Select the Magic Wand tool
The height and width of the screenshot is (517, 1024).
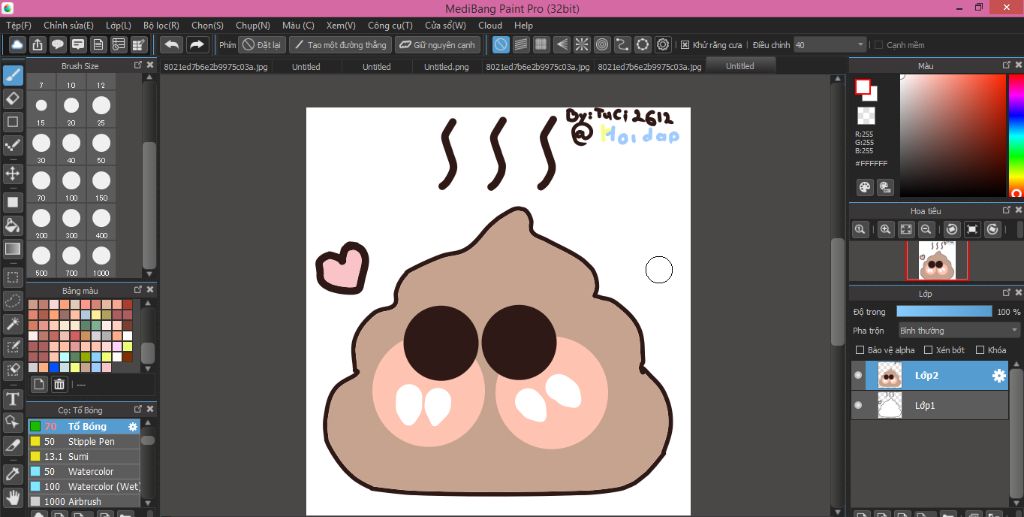click(12, 324)
